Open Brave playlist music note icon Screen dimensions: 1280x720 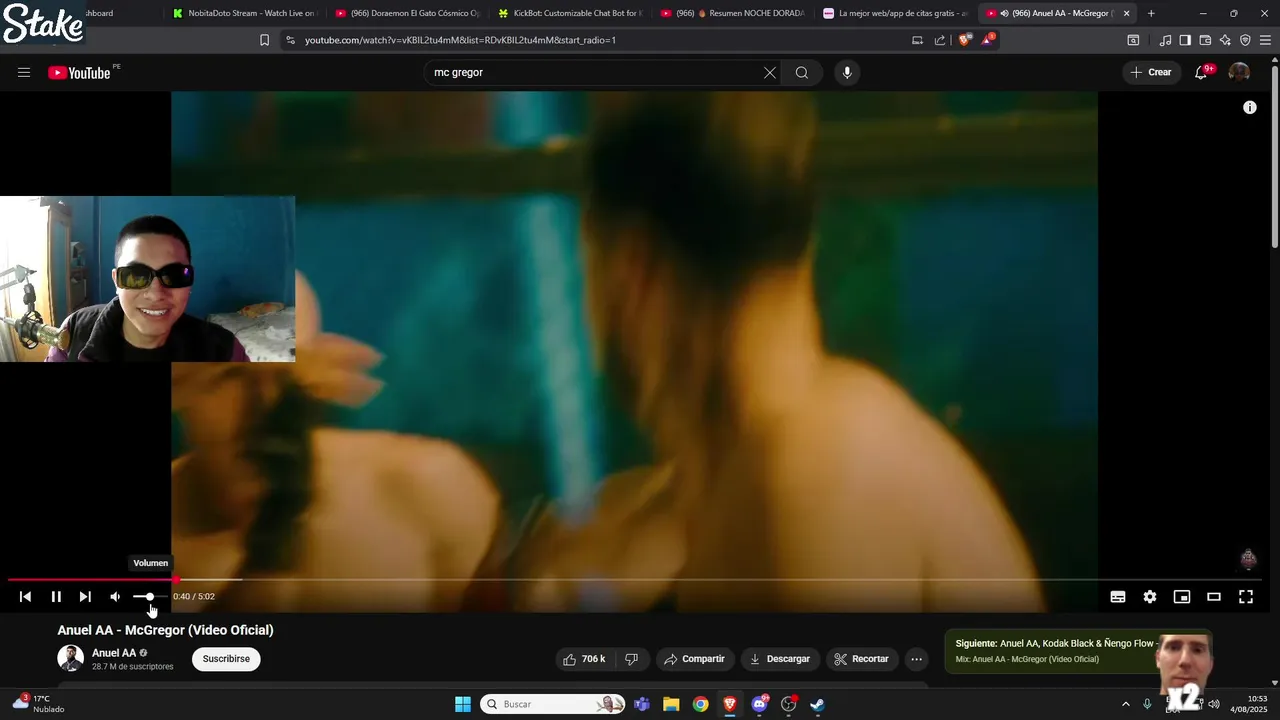tap(1165, 40)
